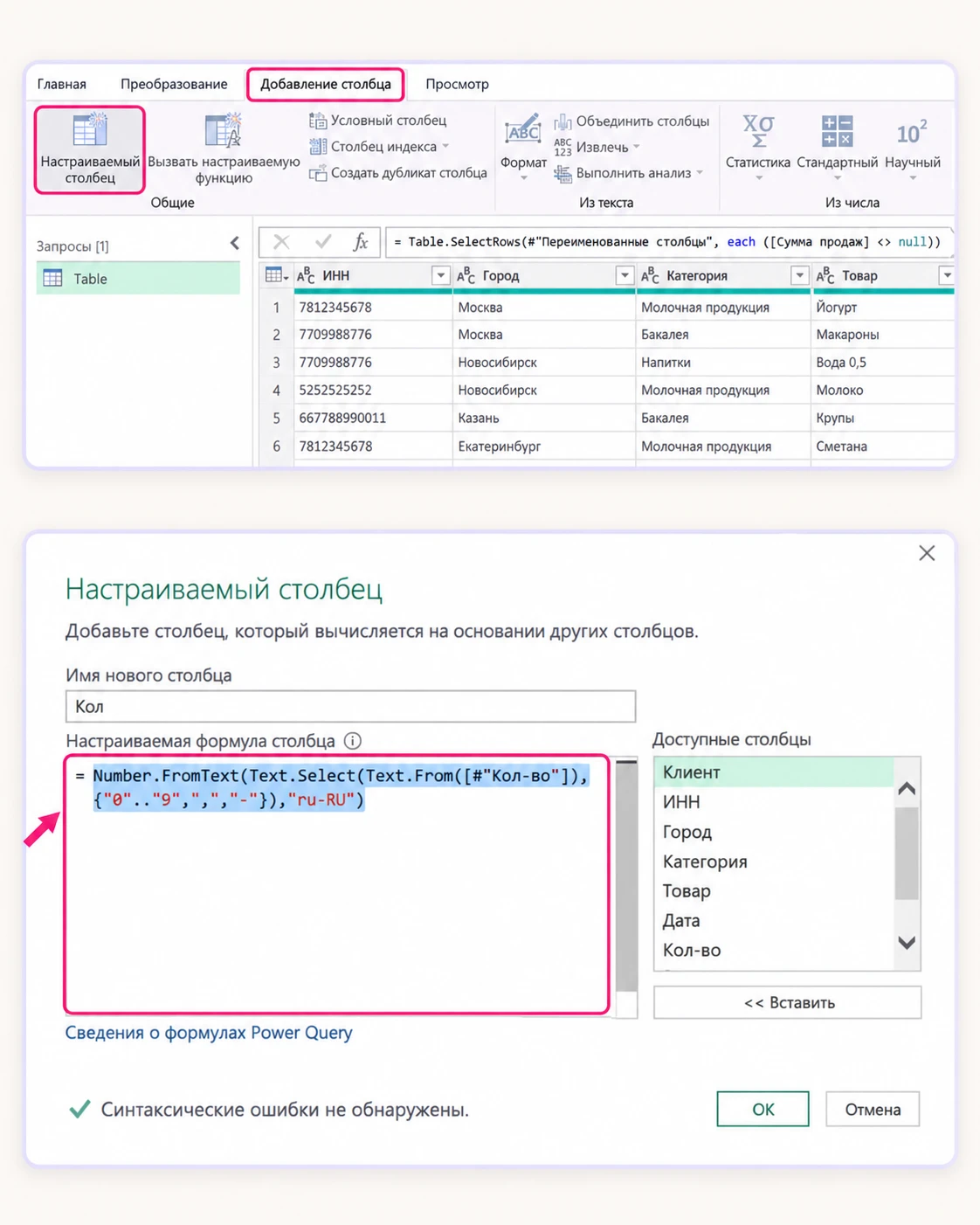Open Товар column filter dropdown
The height and width of the screenshot is (1225, 980).
pyautogui.click(x=947, y=276)
